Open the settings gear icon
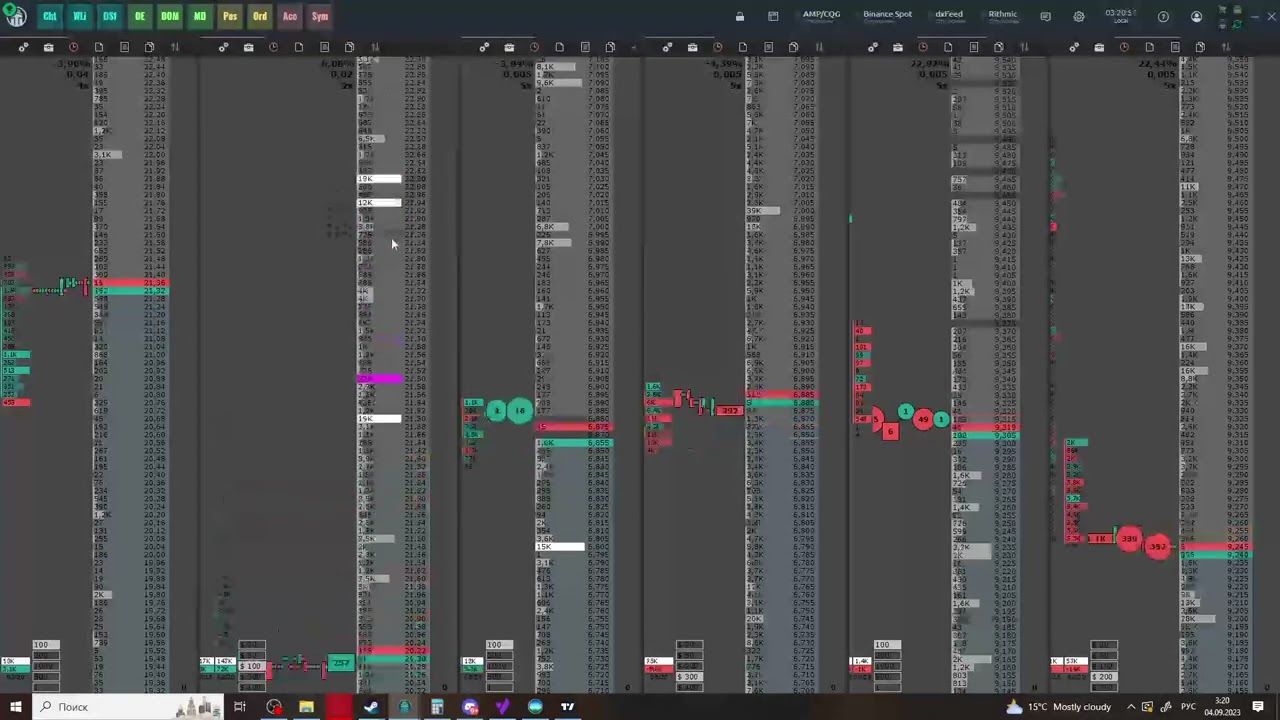Image resolution: width=1280 pixels, height=720 pixels. pyautogui.click(x=1079, y=16)
